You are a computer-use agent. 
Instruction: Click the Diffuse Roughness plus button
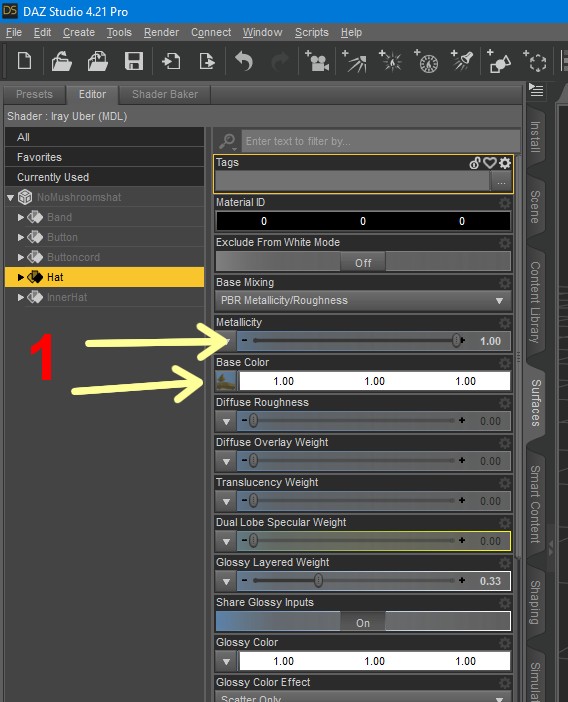[462, 420]
